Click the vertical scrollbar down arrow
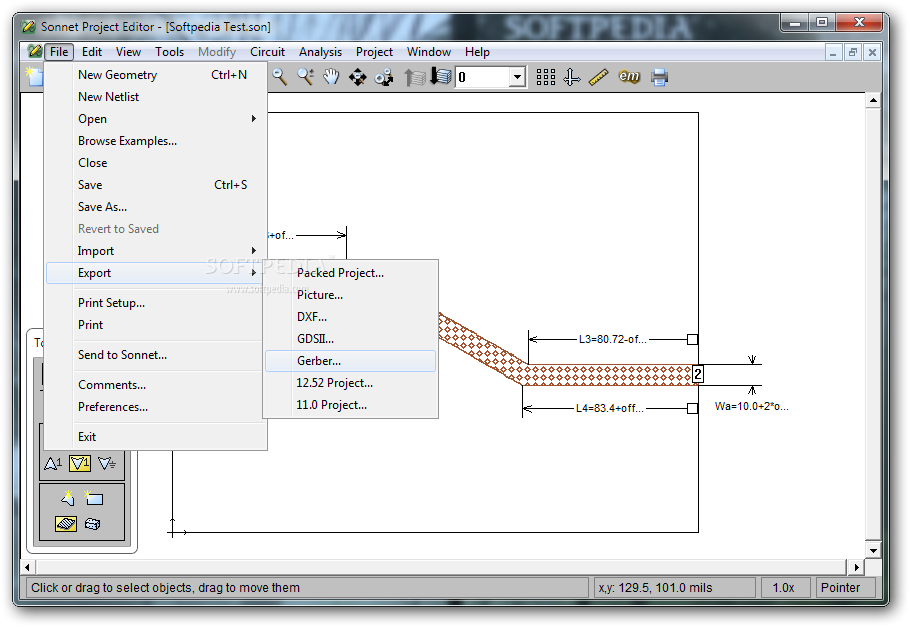Image resolution: width=910 pixels, height=627 pixels. [873, 550]
